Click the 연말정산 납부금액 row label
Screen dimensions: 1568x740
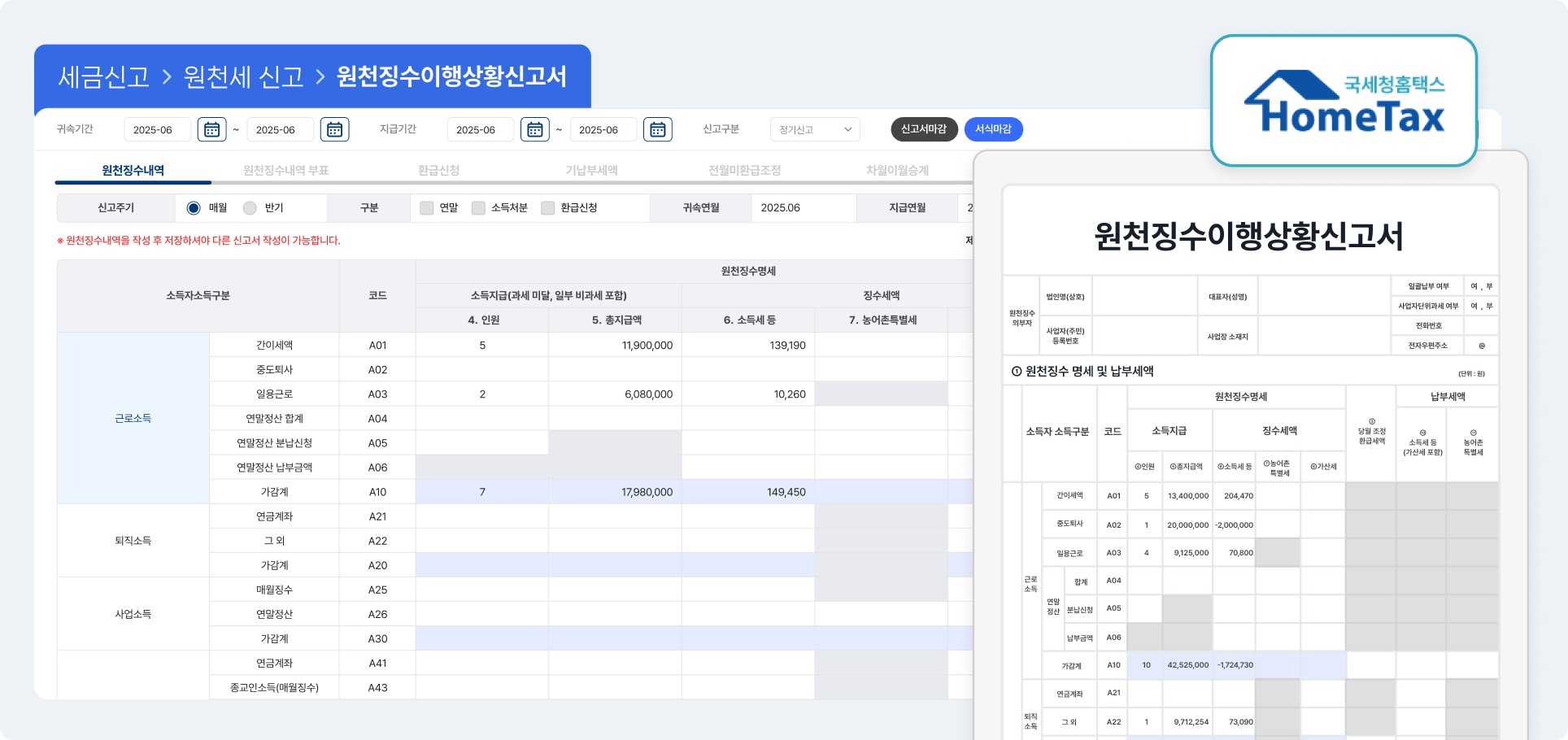point(275,467)
